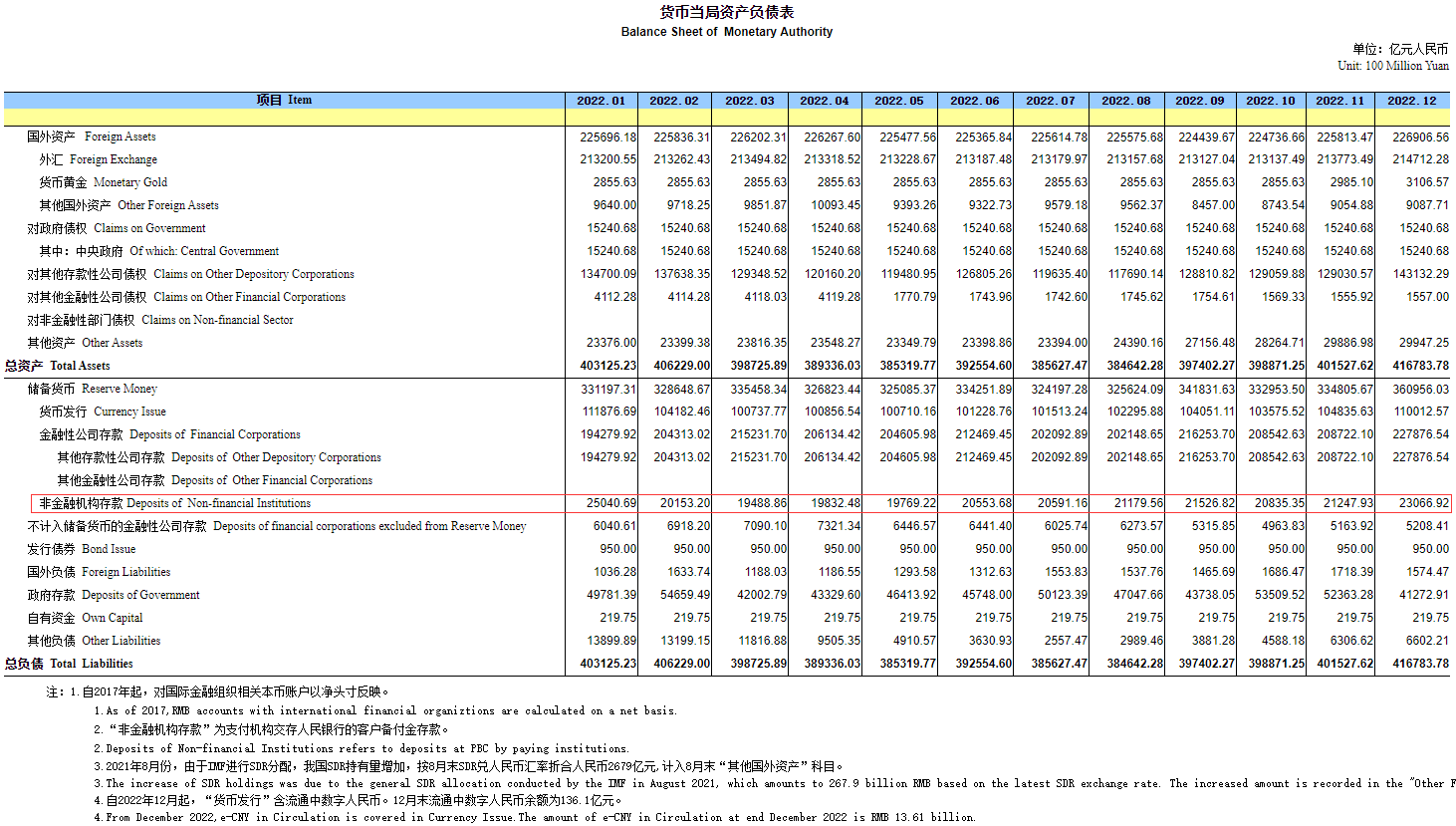The width and height of the screenshot is (1456, 826).
Task: Click Reserve Money value 331197.31
Action: coord(608,390)
